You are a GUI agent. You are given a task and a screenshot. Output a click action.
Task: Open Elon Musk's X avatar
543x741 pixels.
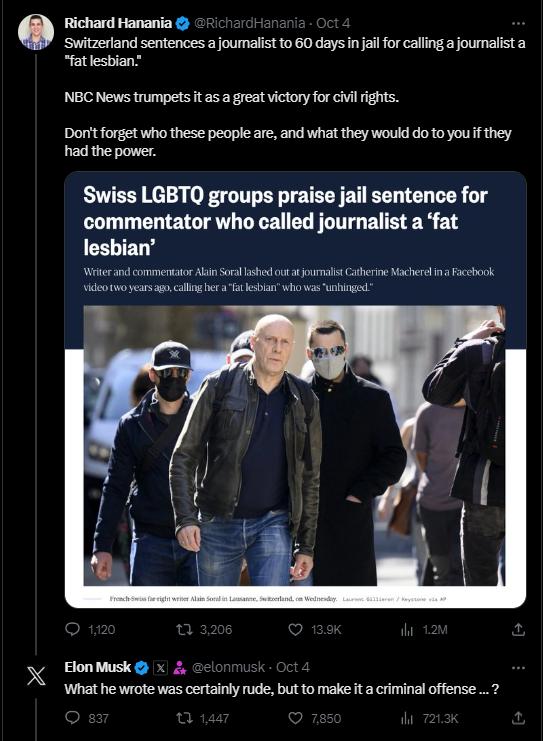pos(36,676)
